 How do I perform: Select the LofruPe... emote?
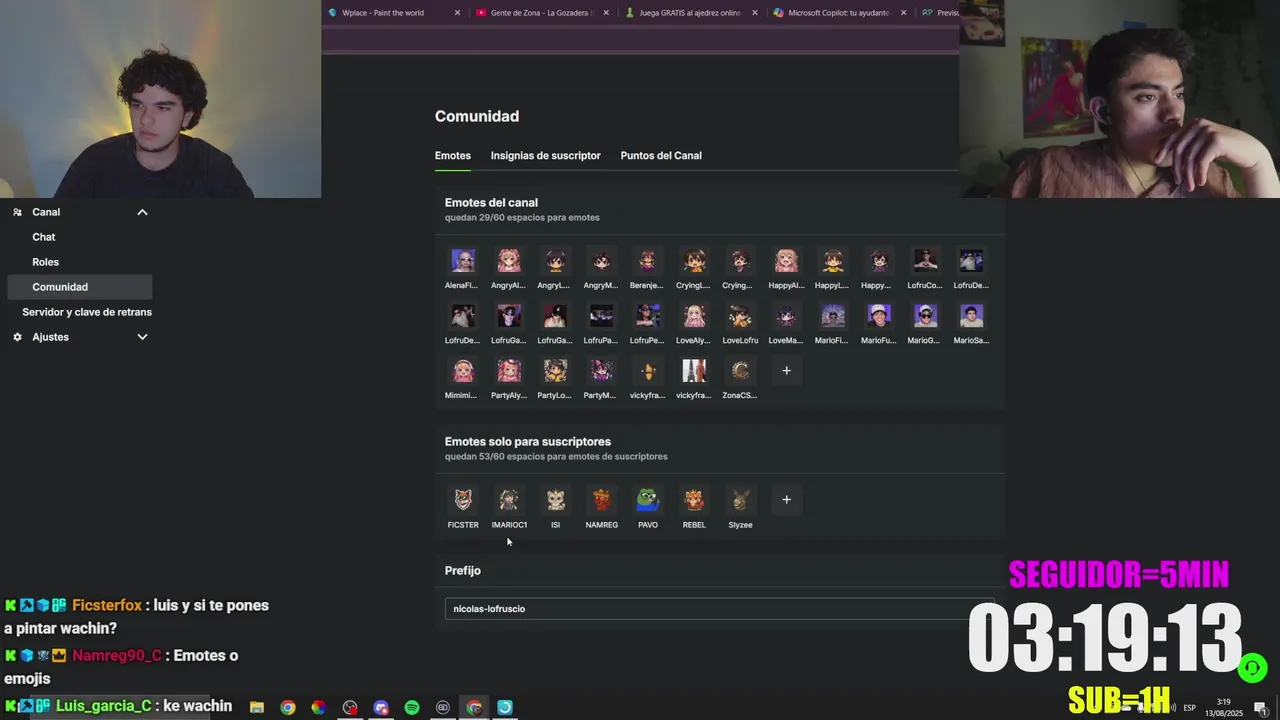(648, 316)
